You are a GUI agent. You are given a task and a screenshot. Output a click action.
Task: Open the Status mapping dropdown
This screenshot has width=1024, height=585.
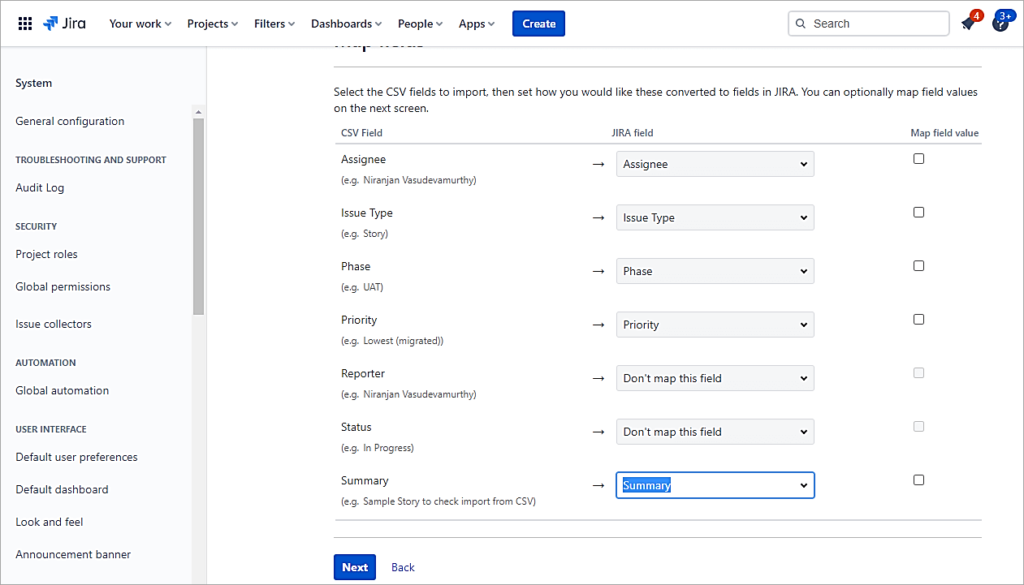tap(714, 431)
